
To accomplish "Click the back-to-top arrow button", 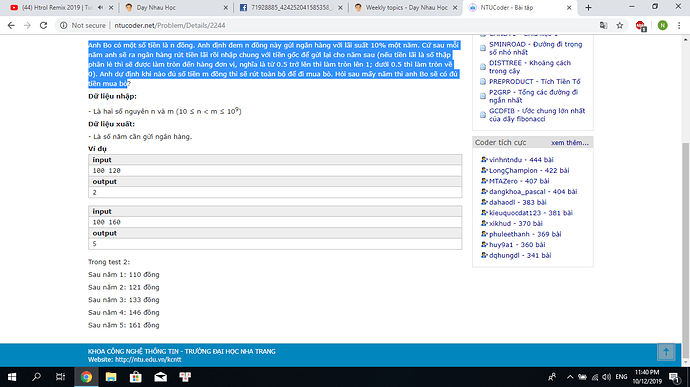I will tap(666, 352).
